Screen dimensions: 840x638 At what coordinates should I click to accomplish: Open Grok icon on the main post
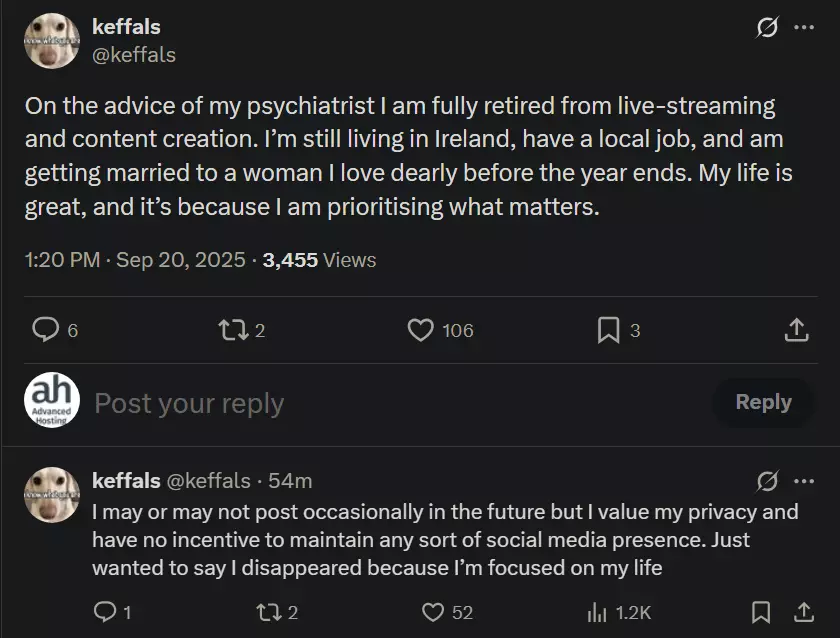[767, 28]
